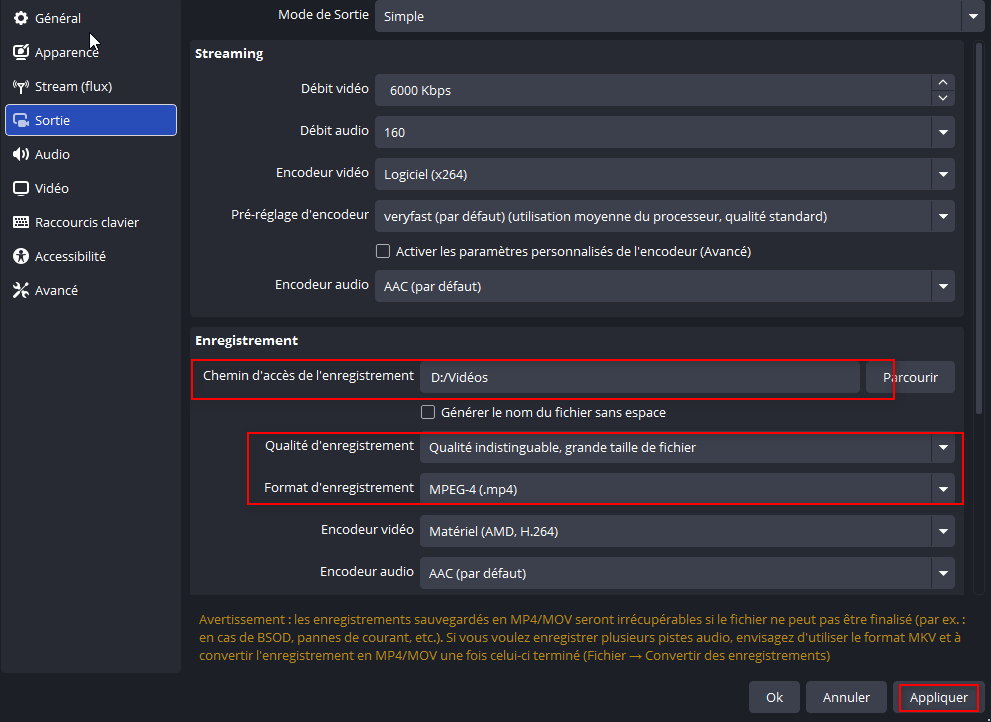Open the Apparence settings icon
The width and height of the screenshot is (991, 722).
click(20, 52)
